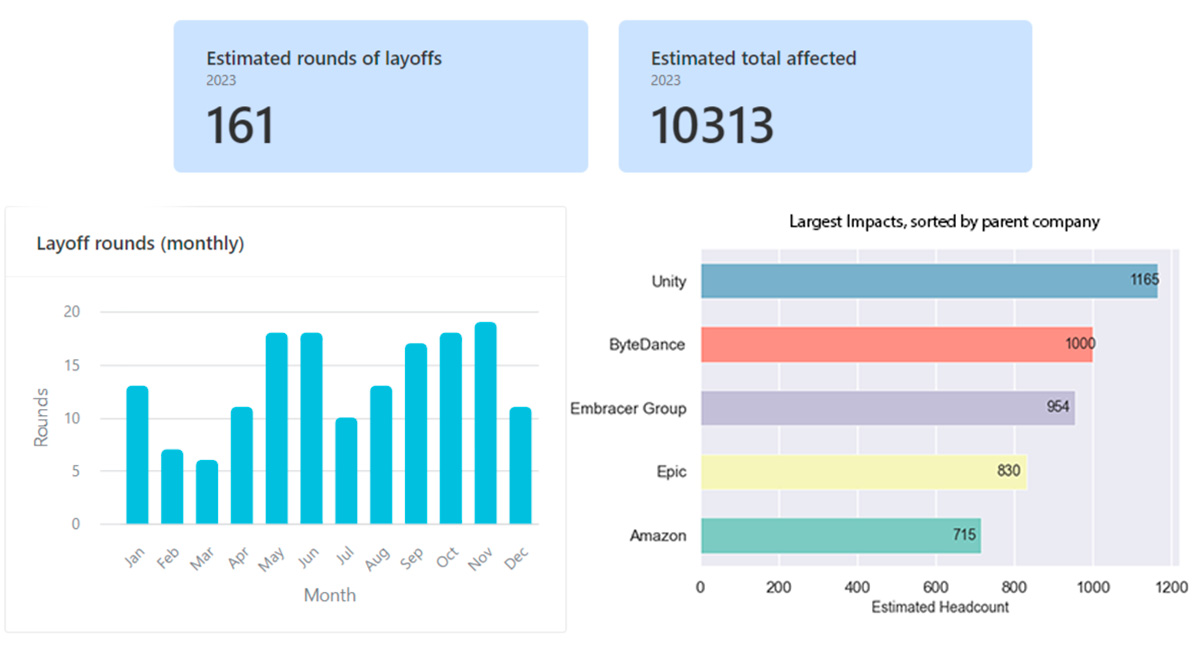Click the 'Unity' company axis label
The image size is (1200, 650).
tap(669, 281)
